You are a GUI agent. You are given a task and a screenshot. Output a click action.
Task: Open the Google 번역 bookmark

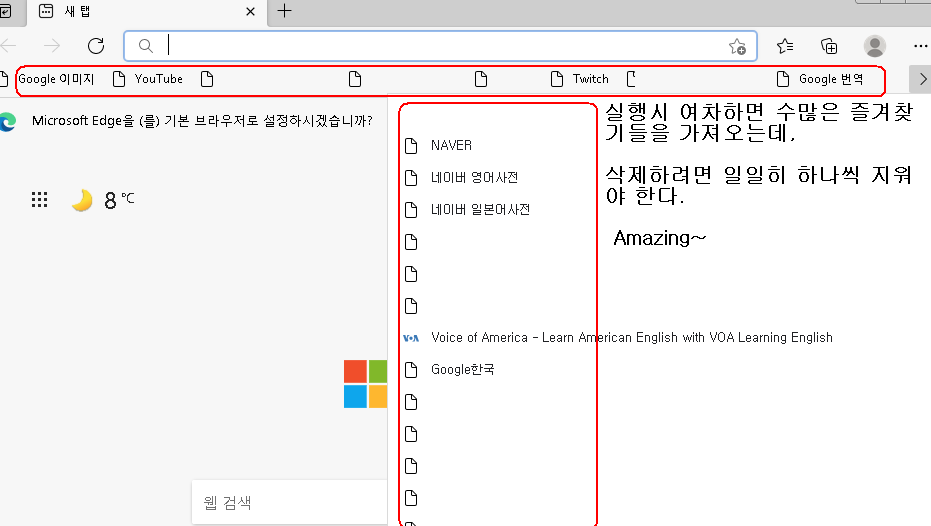820,79
